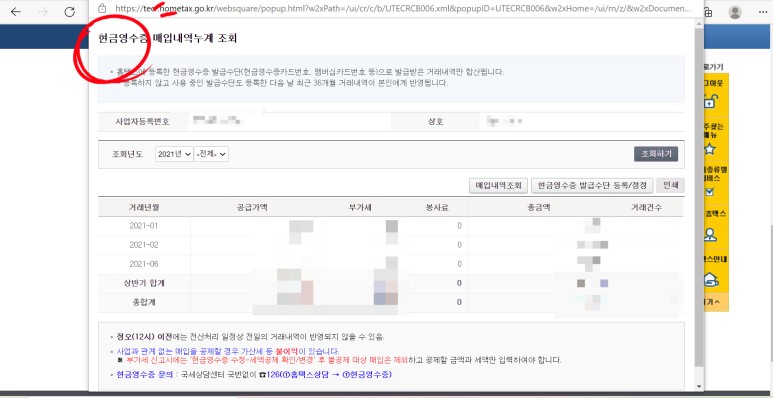Click the 인쇄 print button
The height and width of the screenshot is (398, 773).
670,185
